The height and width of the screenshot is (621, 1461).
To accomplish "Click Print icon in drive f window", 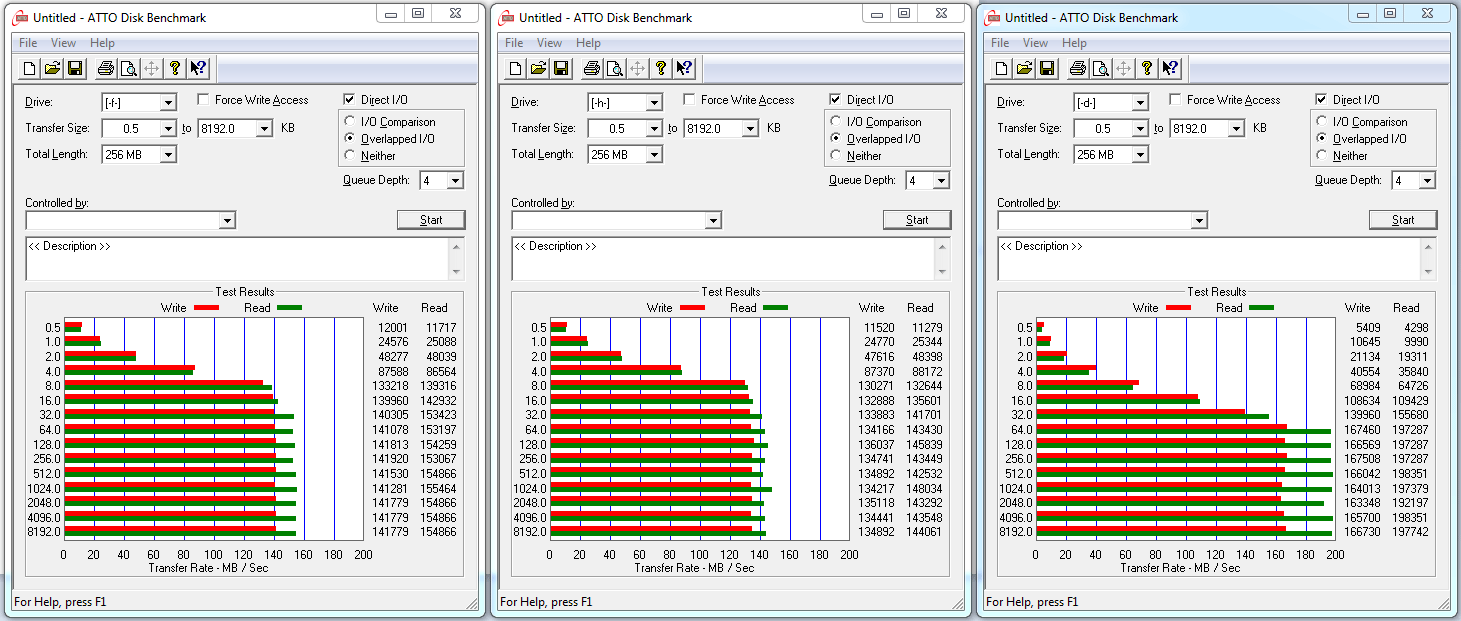I will click(x=106, y=68).
